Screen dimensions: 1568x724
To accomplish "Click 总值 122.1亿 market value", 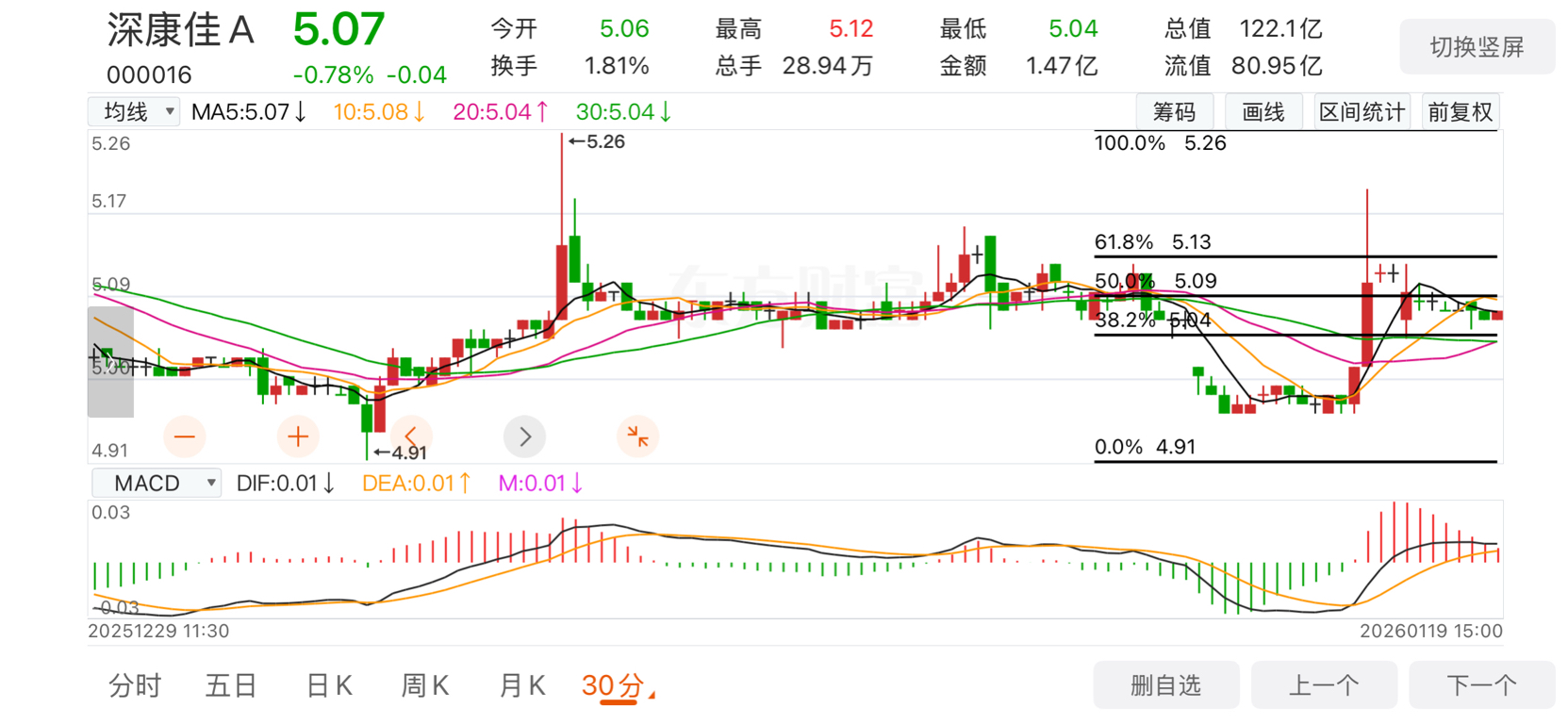I will click(1243, 29).
